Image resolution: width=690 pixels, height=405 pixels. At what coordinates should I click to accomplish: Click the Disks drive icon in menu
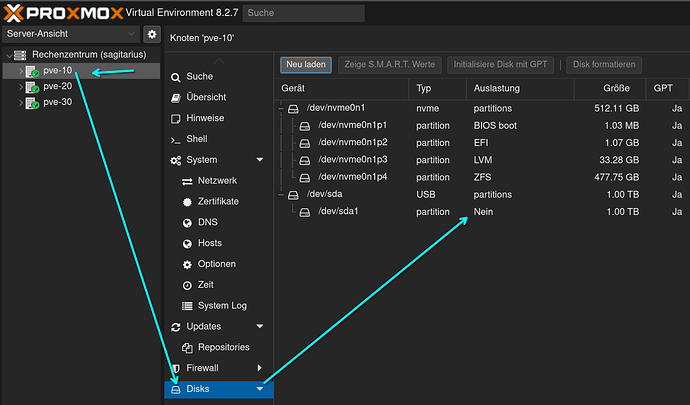[176, 390]
